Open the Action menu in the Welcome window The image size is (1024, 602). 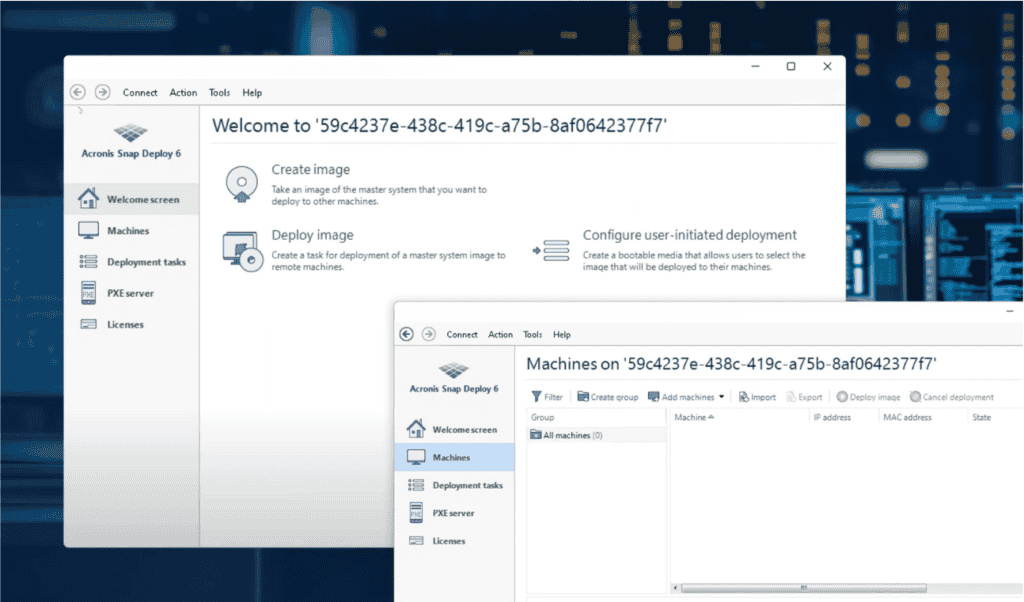(183, 93)
